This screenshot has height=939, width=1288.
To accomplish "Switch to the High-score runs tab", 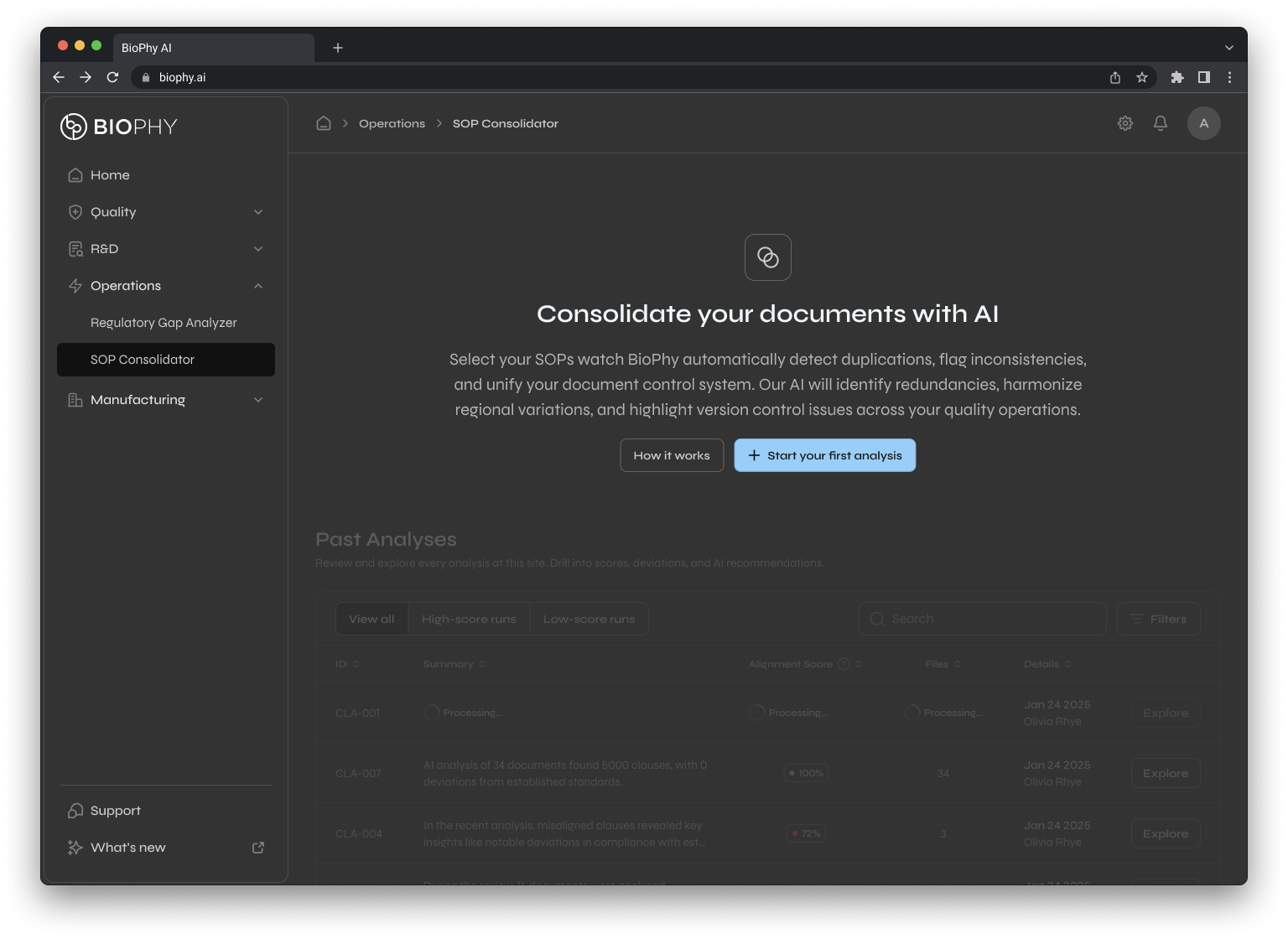I will point(469,619).
